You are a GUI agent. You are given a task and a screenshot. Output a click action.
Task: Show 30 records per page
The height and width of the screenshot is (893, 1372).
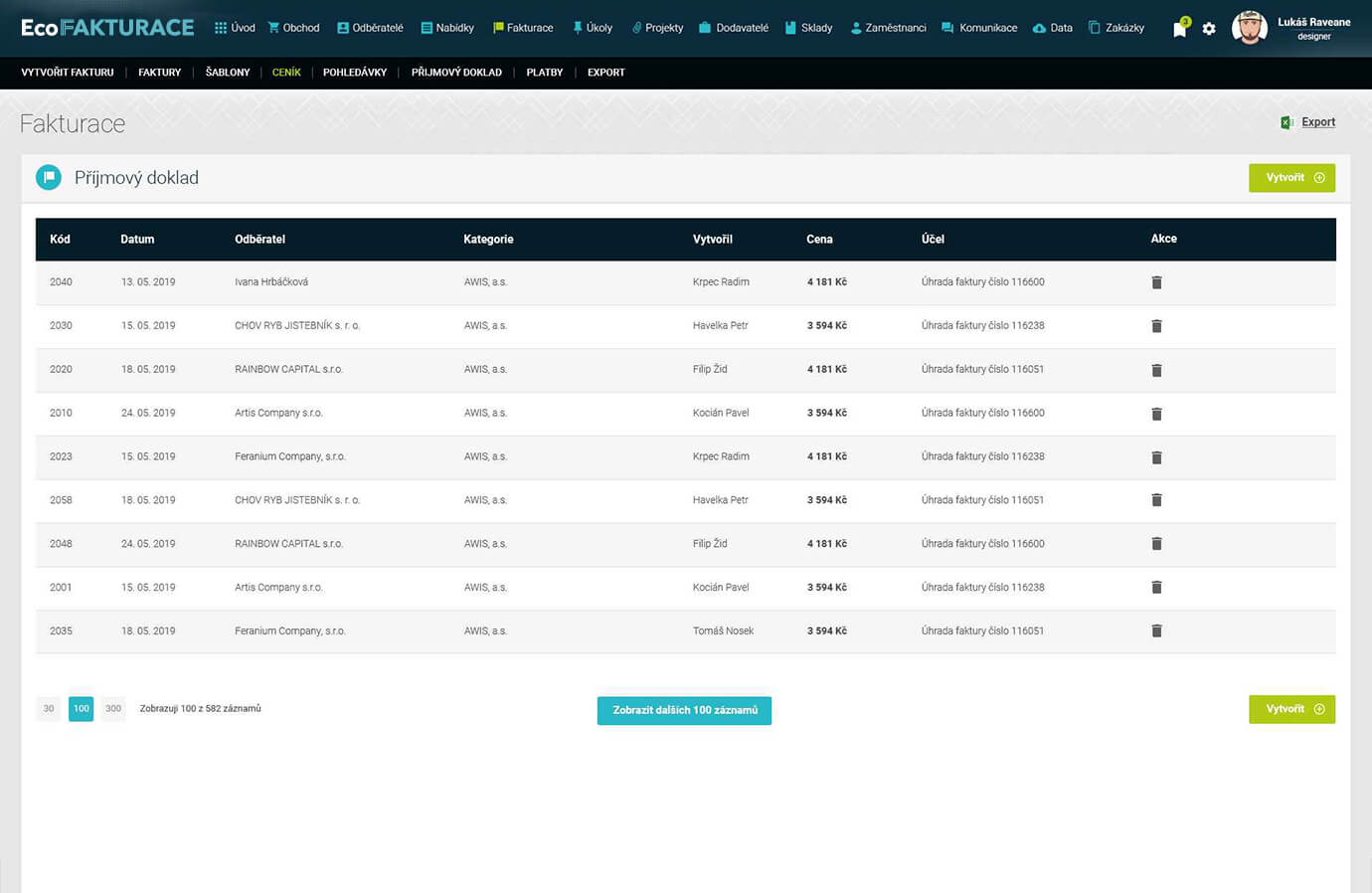click(49, 709)
